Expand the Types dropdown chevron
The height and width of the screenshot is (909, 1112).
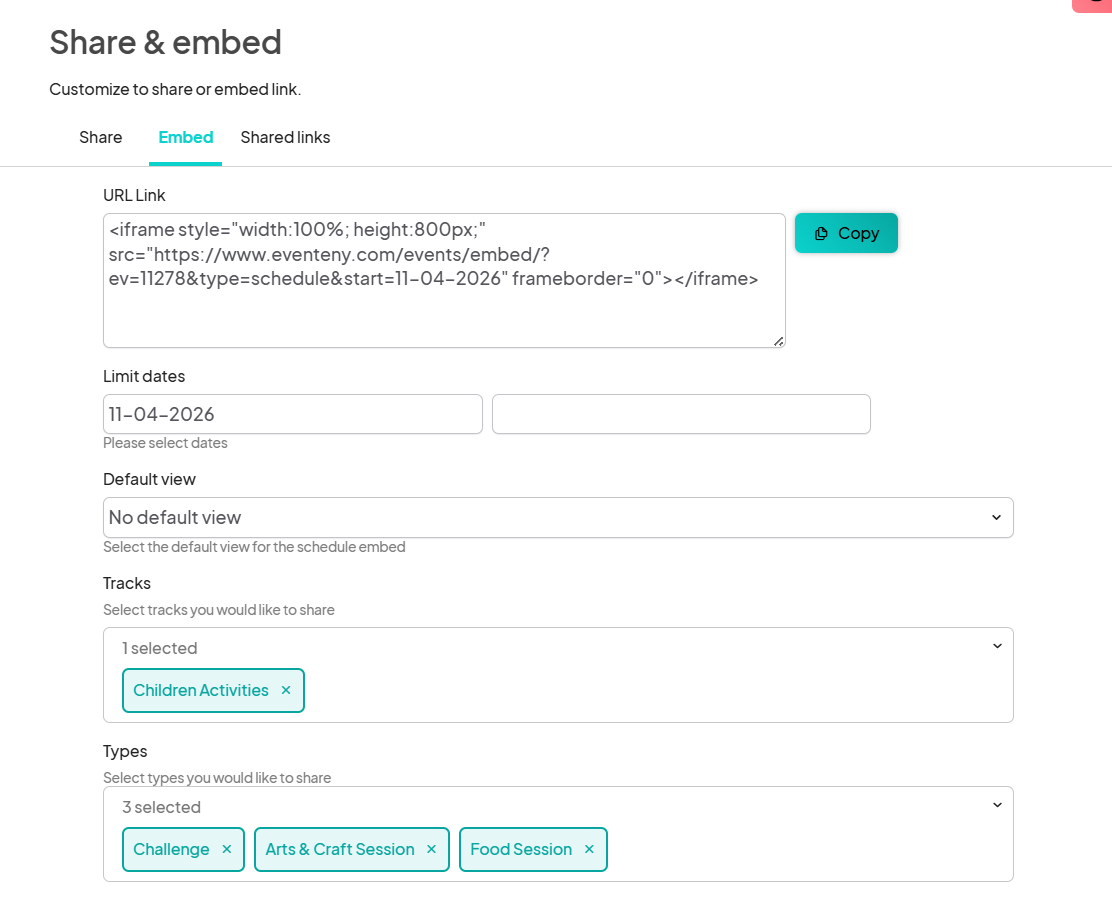(x=997, y=805)
